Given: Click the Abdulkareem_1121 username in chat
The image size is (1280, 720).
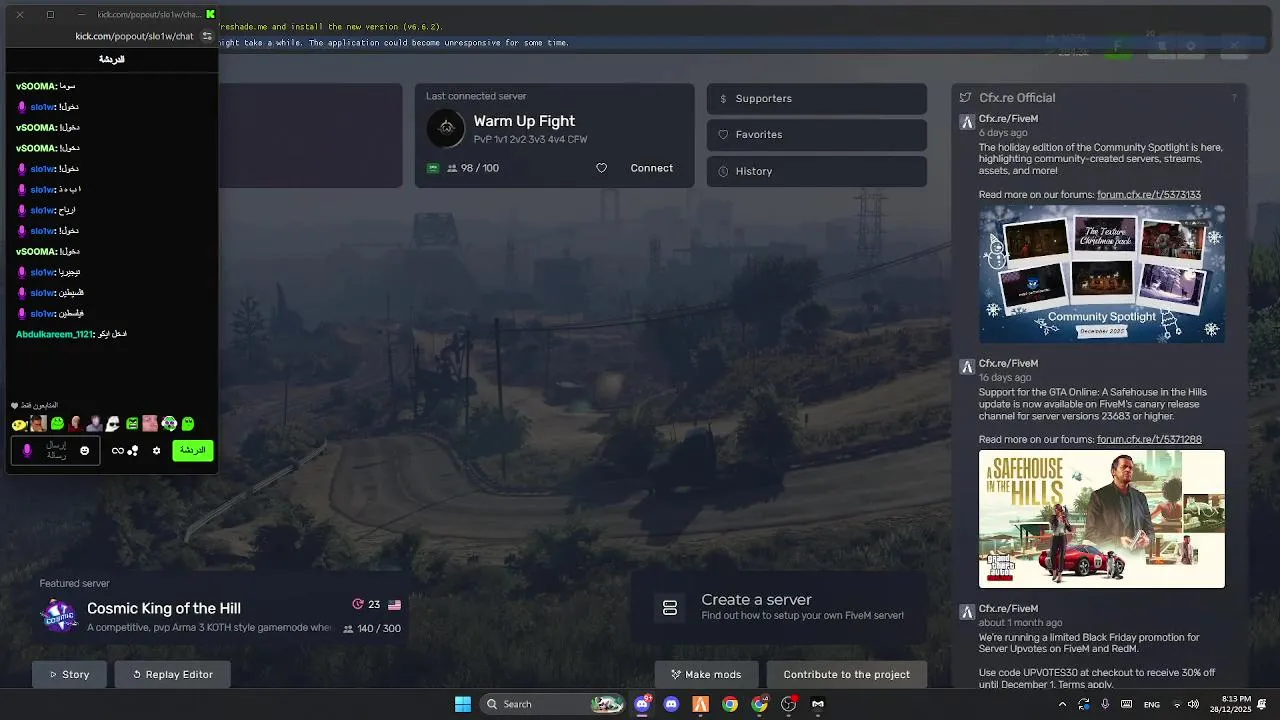Looking at the screenshot, I should pyautogui.click(x=54, y=334).
